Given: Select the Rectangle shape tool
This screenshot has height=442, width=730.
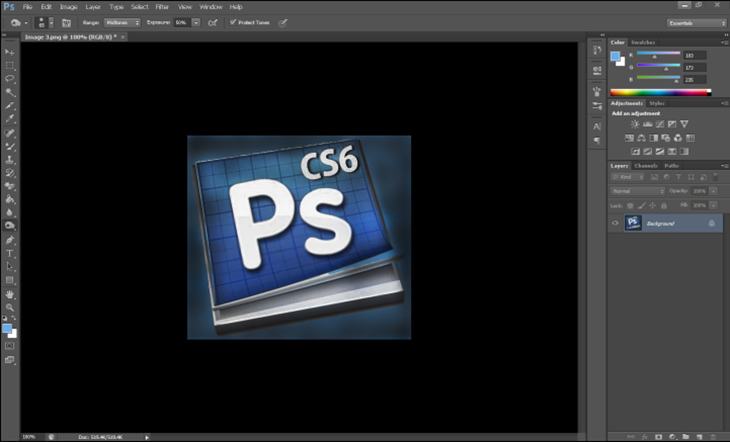Looking at the screenshot, I should coord(9,280).
